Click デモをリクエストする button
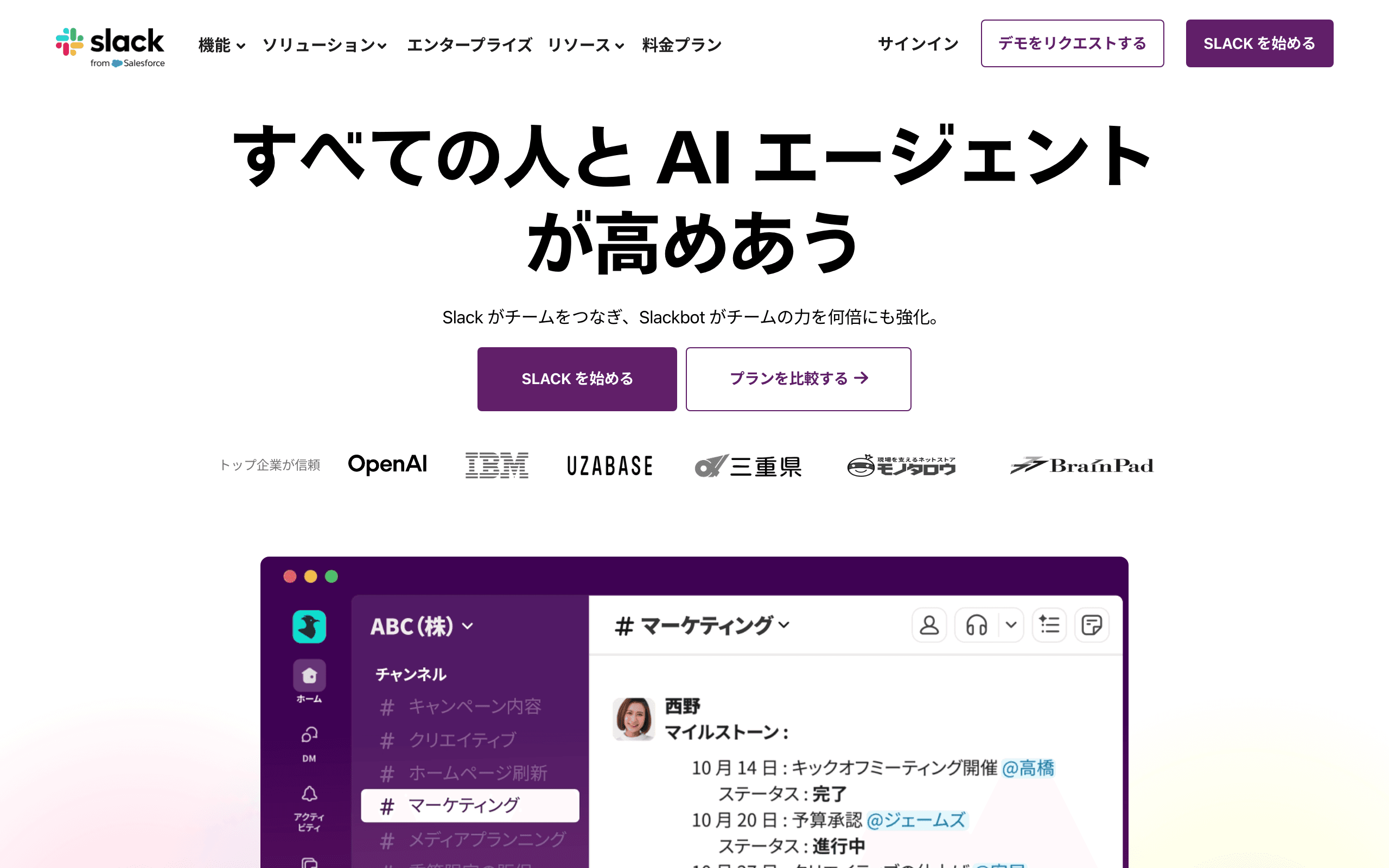This screenshot has width=1389, height=868. click(1072, 43)
